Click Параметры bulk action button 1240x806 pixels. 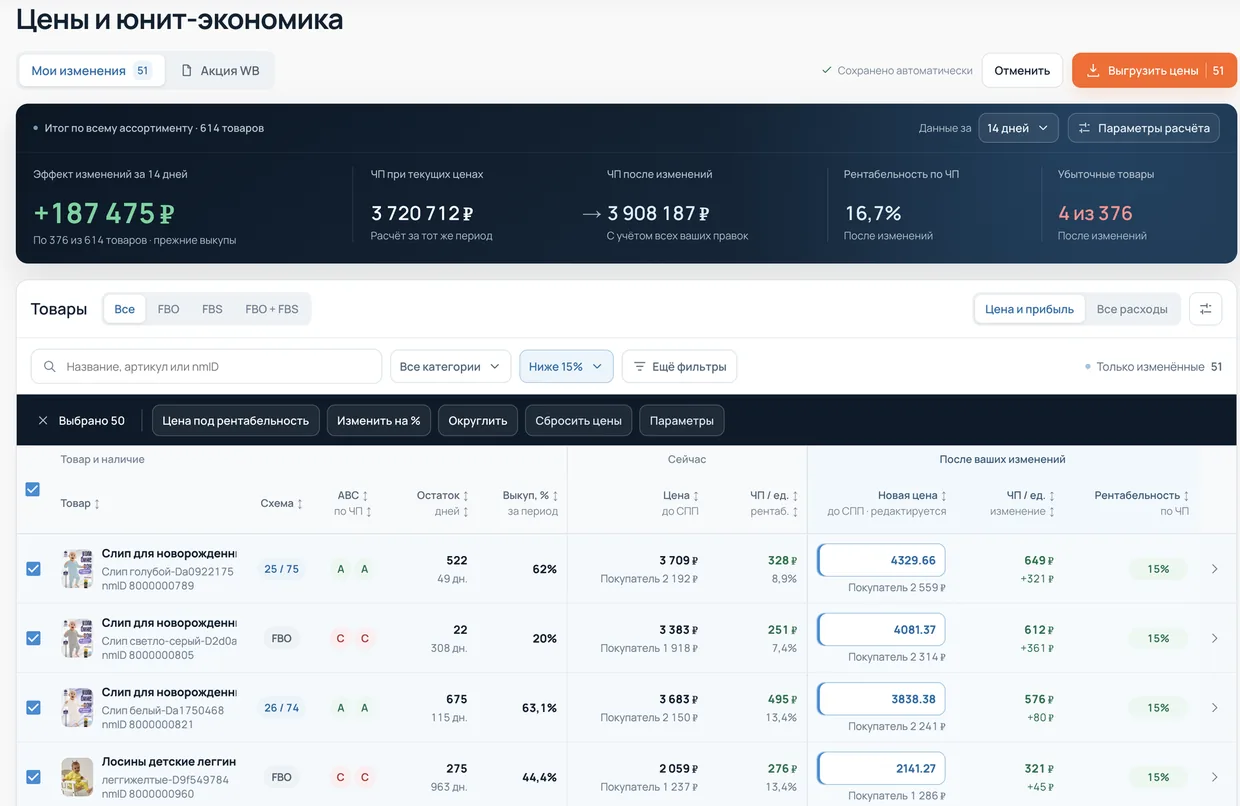(x=682, y=421)
